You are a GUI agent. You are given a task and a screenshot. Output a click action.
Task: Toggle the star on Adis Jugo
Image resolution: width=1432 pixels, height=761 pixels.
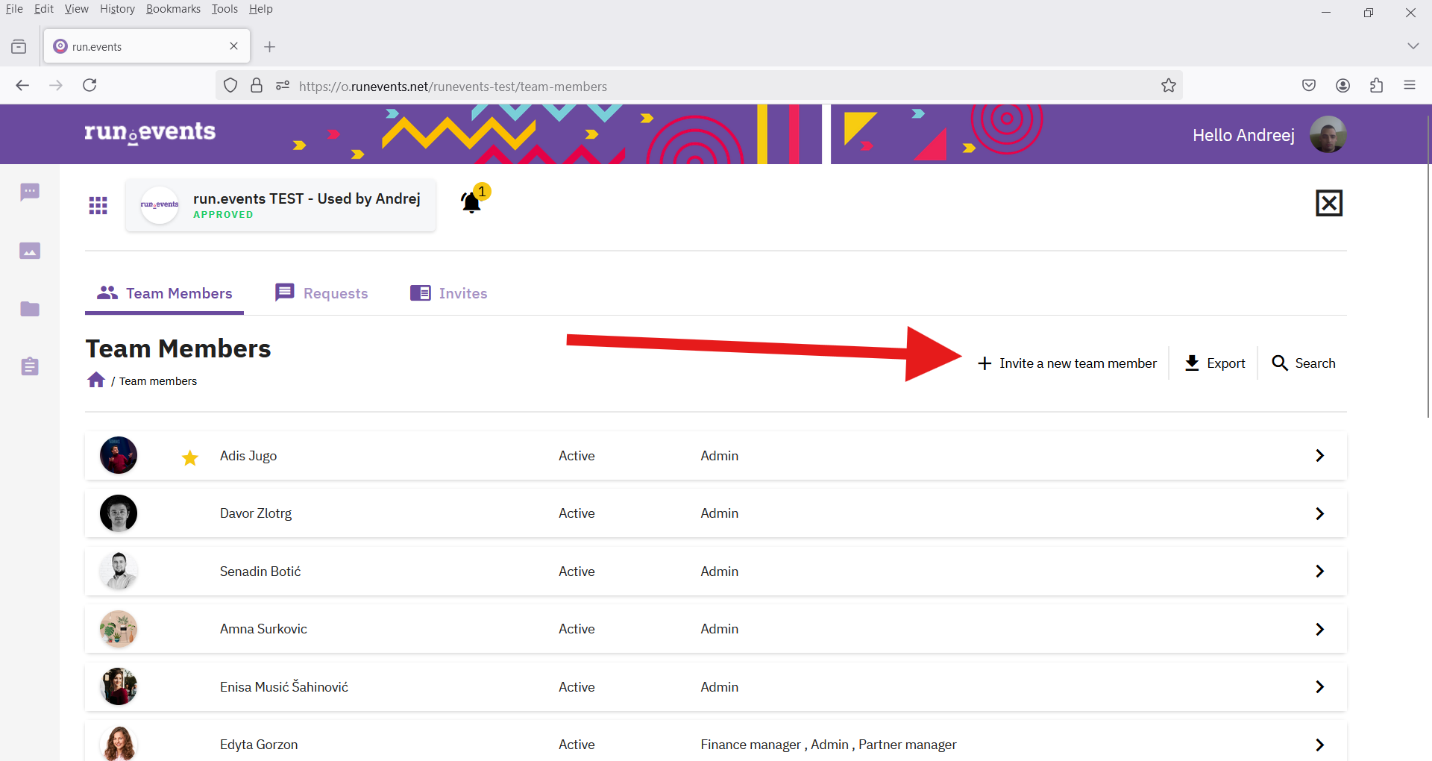190,457
